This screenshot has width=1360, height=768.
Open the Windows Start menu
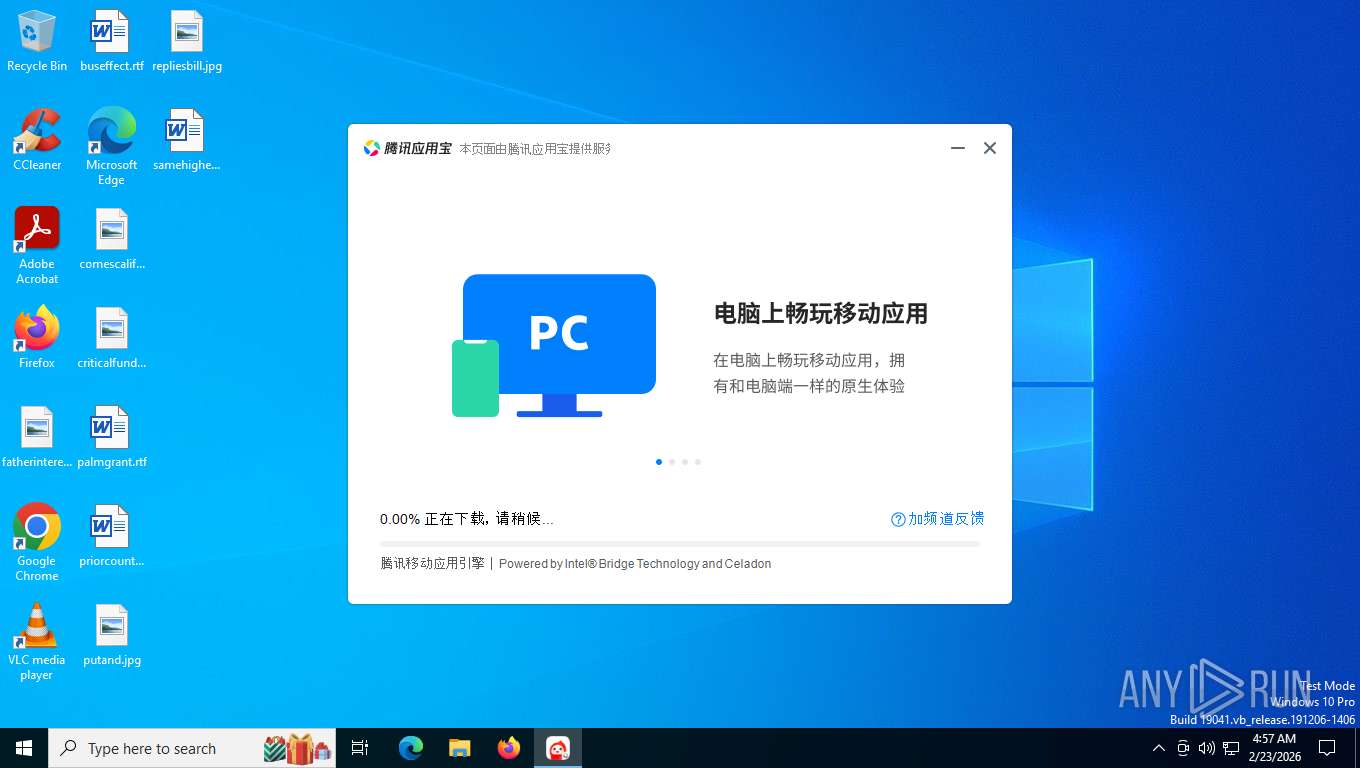[x=24, y=748]
